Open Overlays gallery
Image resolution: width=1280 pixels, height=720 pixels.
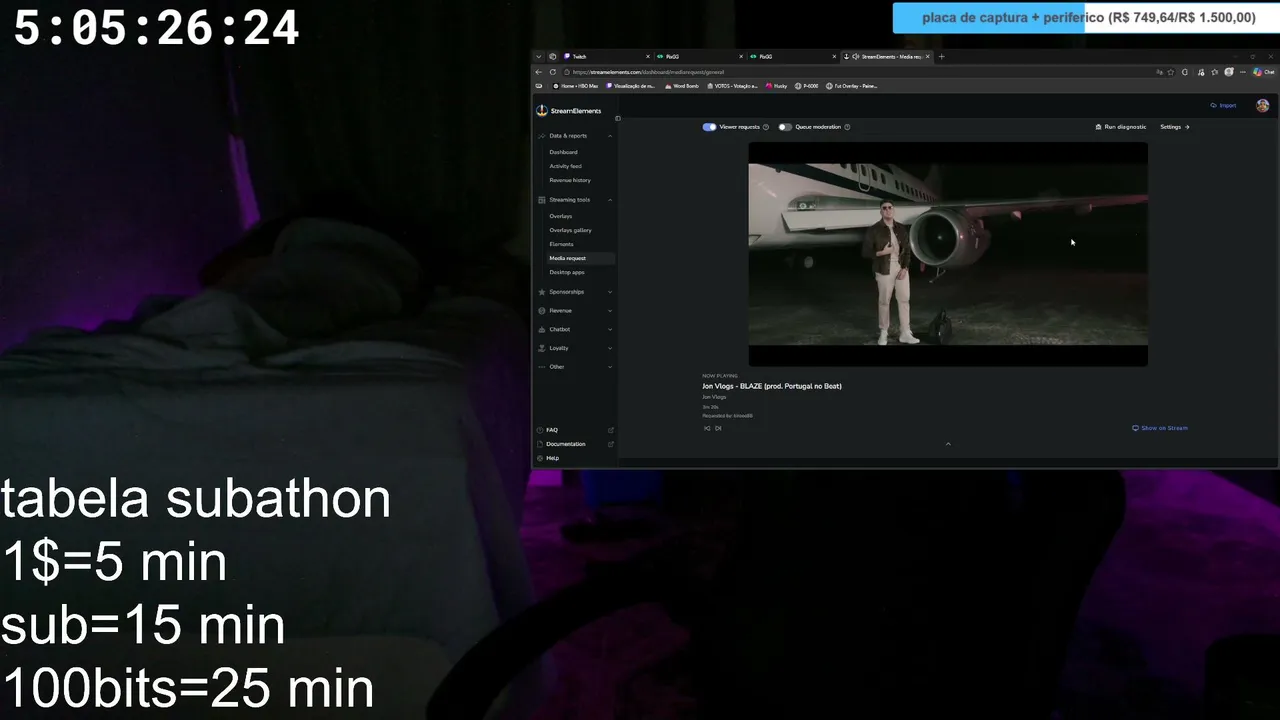coord(570,230)
